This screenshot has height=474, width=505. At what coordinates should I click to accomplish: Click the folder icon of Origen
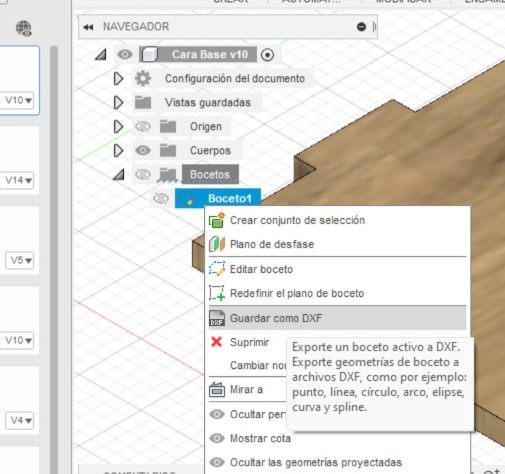168,126
